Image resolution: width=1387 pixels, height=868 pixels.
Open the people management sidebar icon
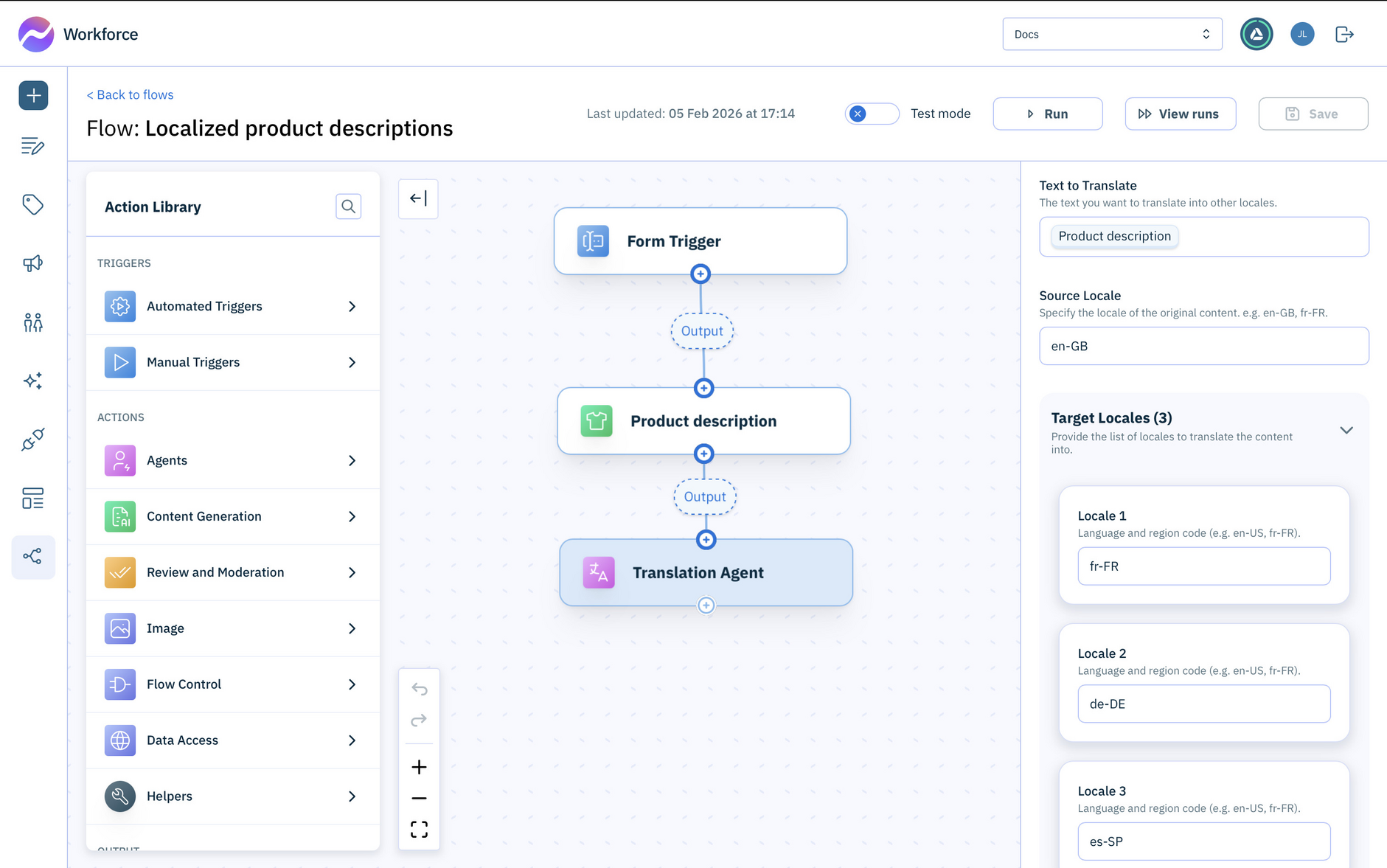(x=33, y=322)
